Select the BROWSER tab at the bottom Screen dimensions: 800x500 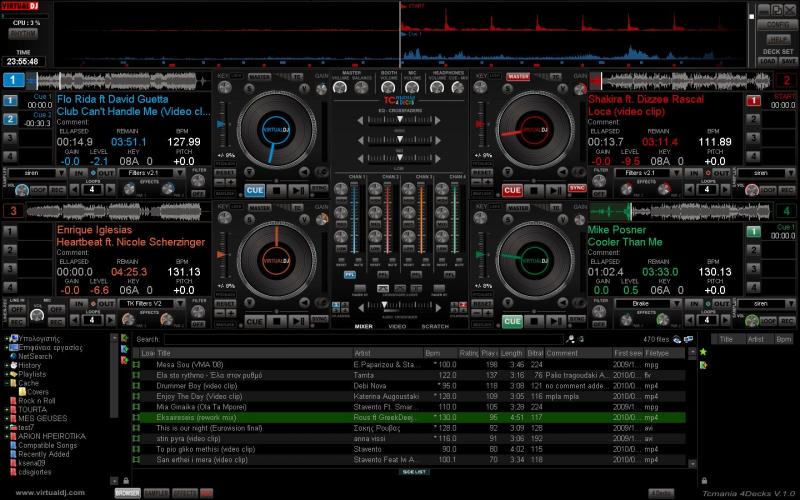(128, 493)
